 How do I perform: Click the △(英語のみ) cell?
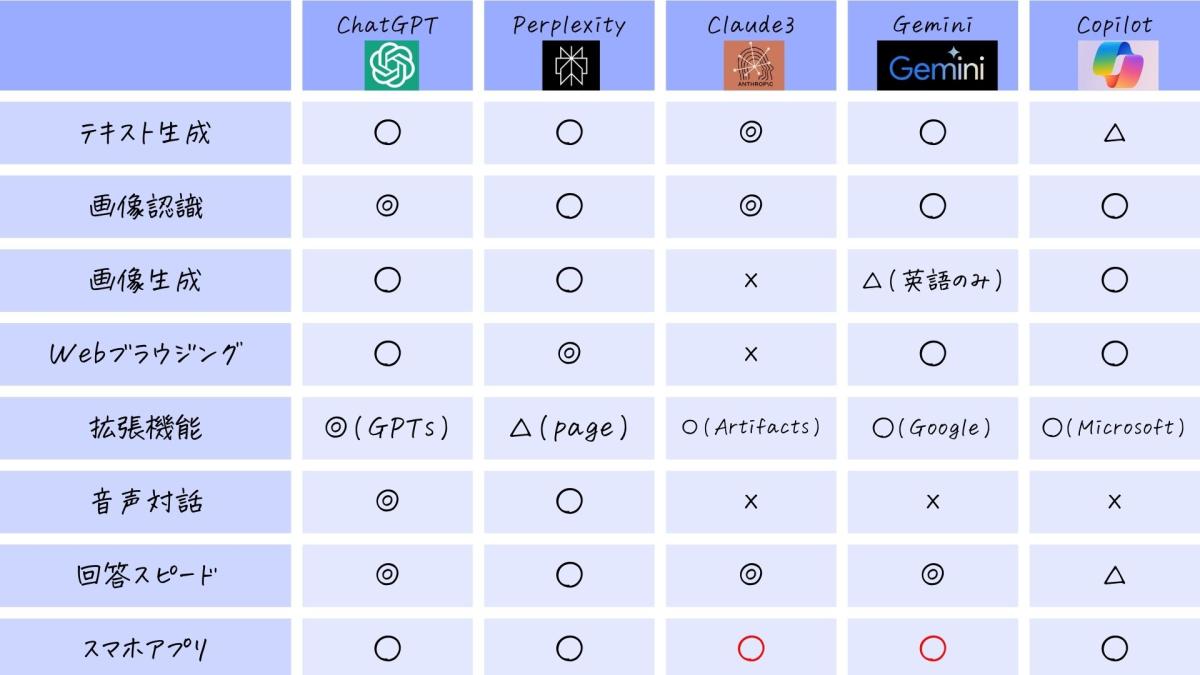tap(932, 280)
